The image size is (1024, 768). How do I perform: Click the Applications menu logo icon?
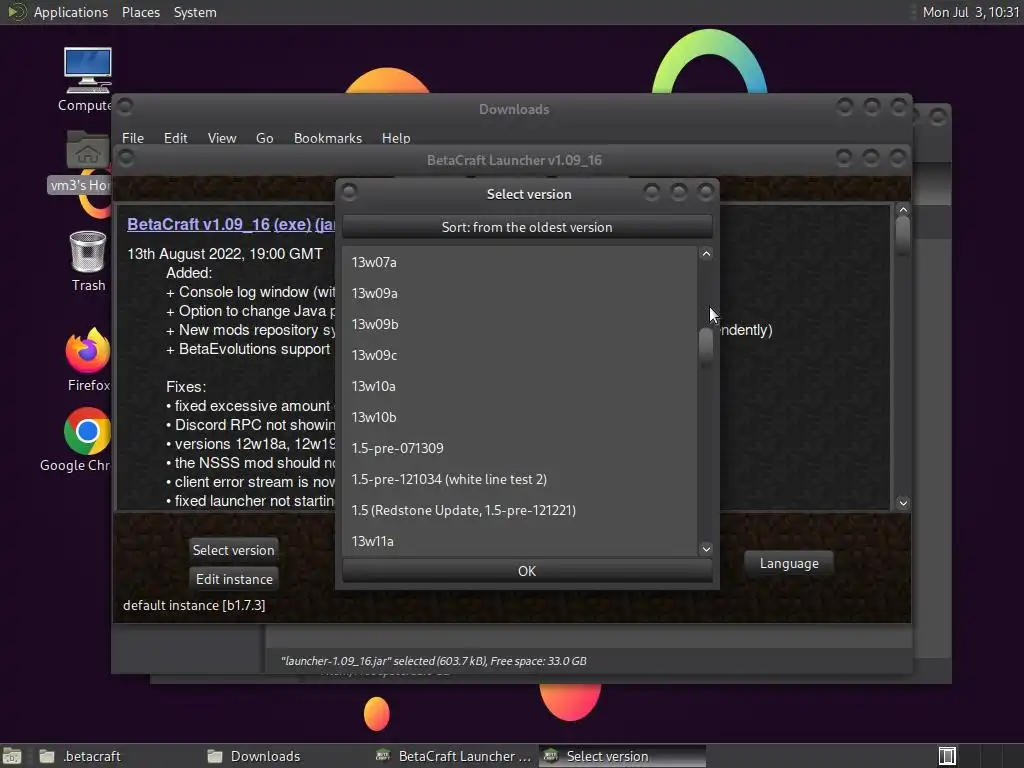tap(16, 12)
